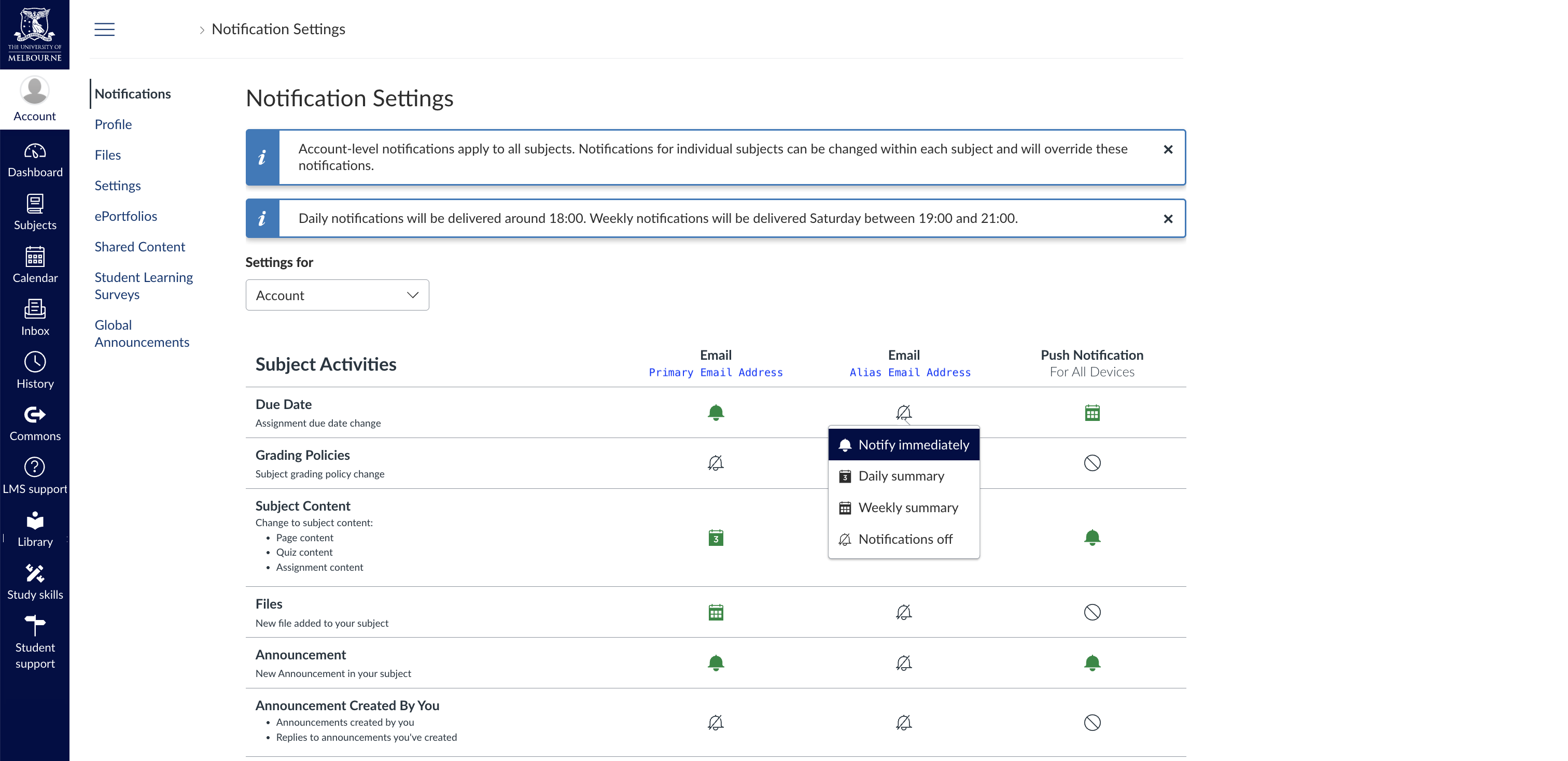Click the 'Grading Policies' row title
1568x761 pixels.
302,455
